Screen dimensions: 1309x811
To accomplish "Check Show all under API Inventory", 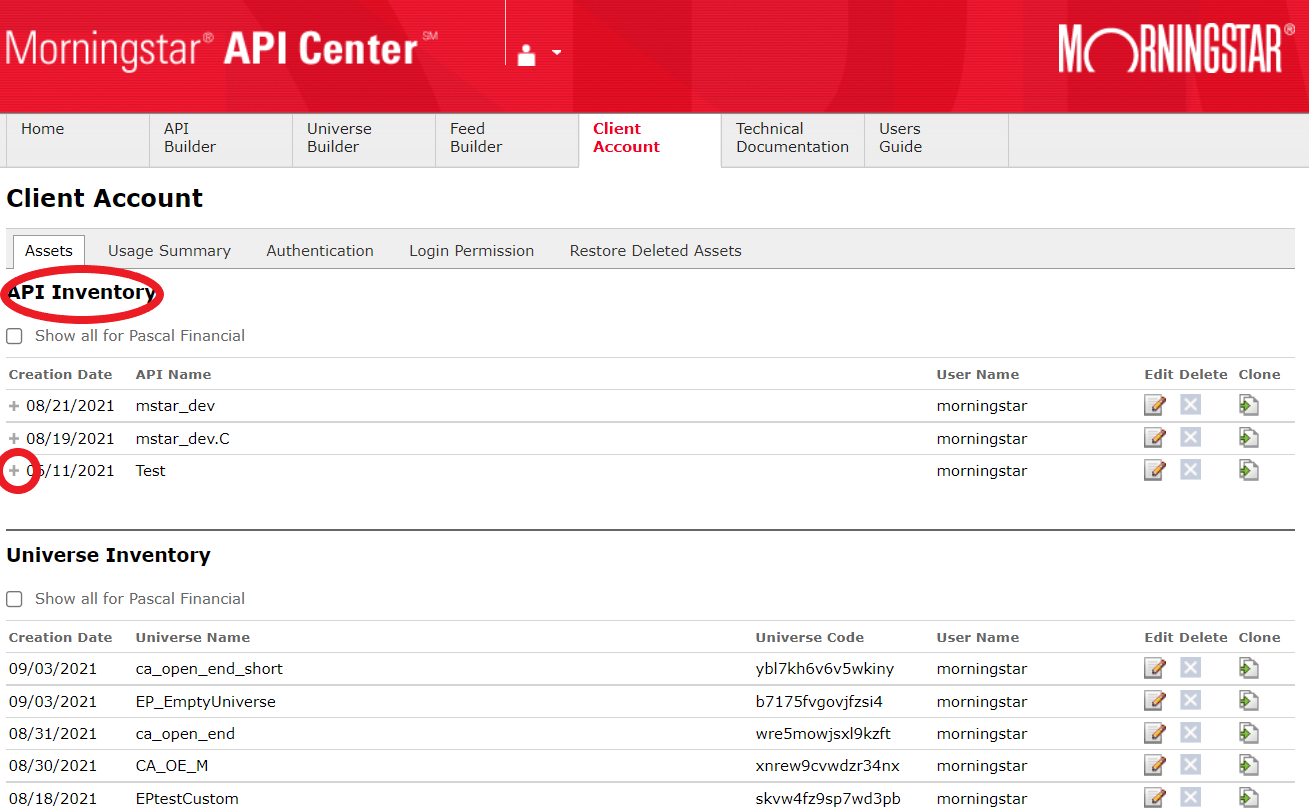I will click(x=14, y=336).
